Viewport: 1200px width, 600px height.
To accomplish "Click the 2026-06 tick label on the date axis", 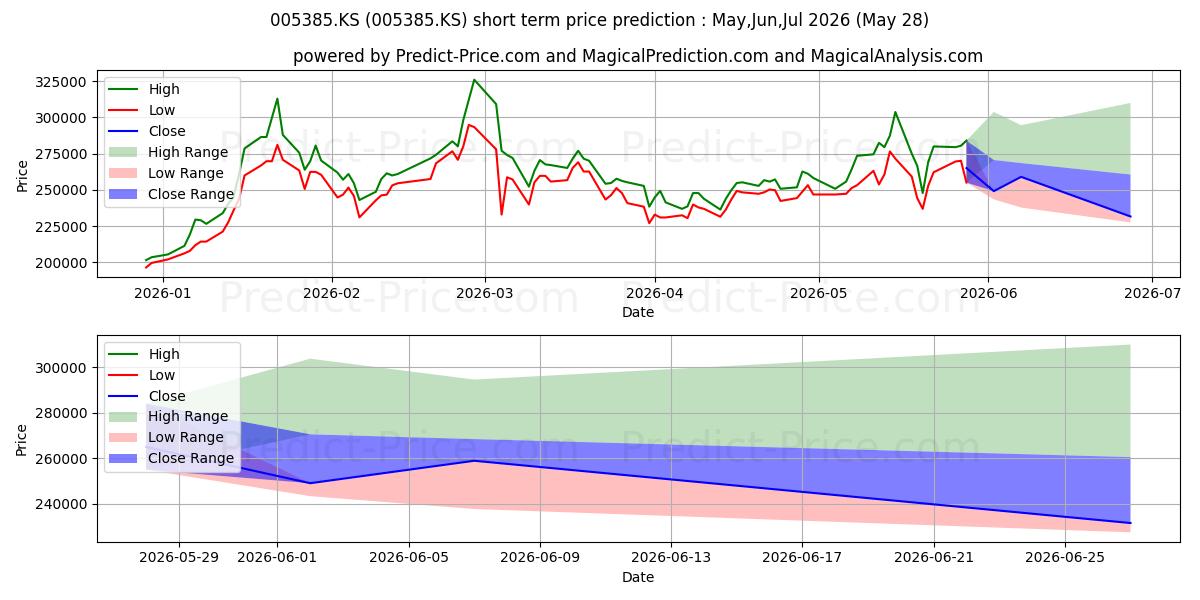I will (987, 294).
